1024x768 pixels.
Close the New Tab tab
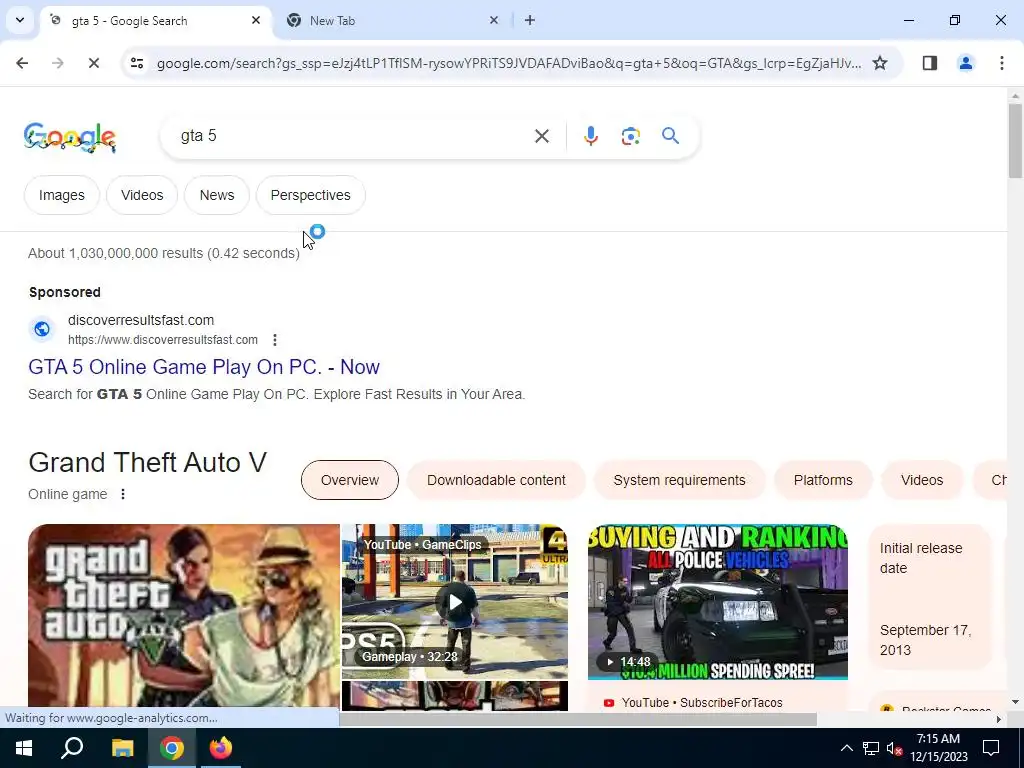click(494, 20)
